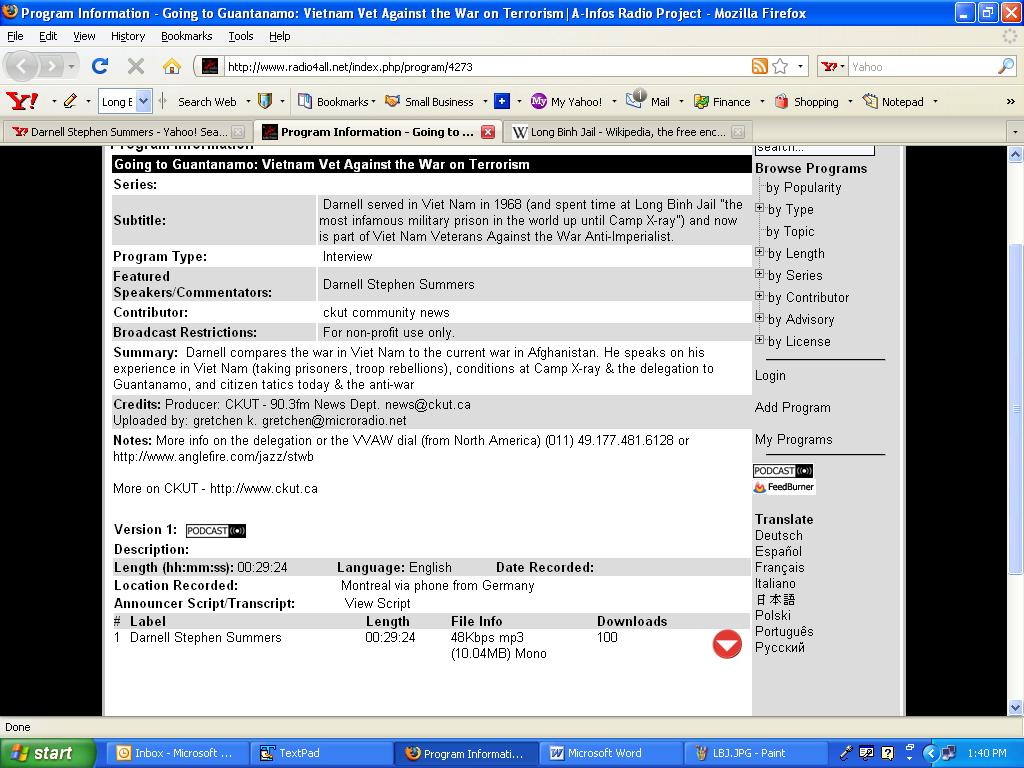Expand the 'by Contributor' browse node

click(760, 297)
